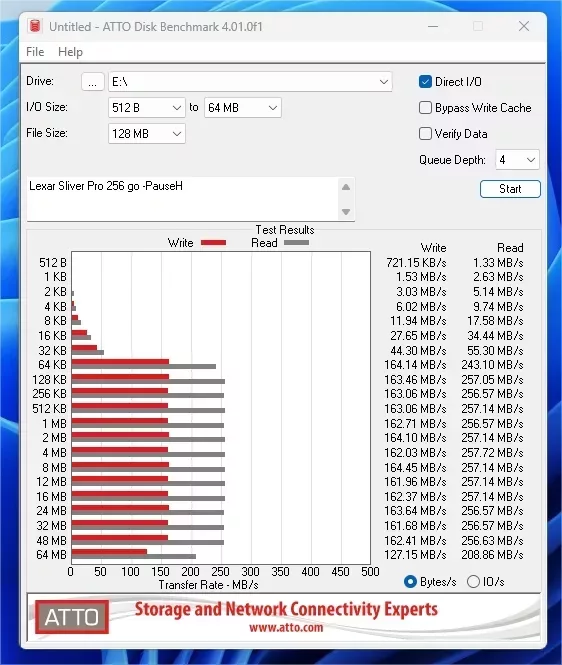562x665 pixels.
Task: Click the 17.58 MB/s read value
Action: coord(495,321)
